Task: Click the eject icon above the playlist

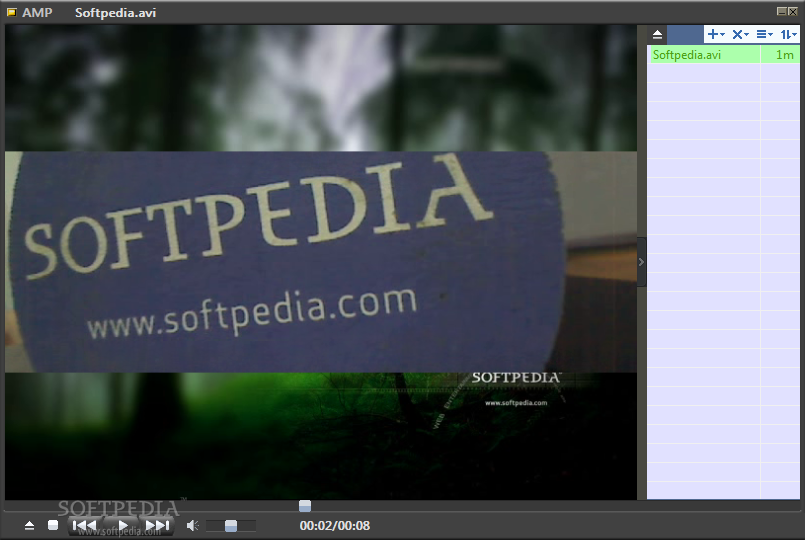Action: point(657,35)
